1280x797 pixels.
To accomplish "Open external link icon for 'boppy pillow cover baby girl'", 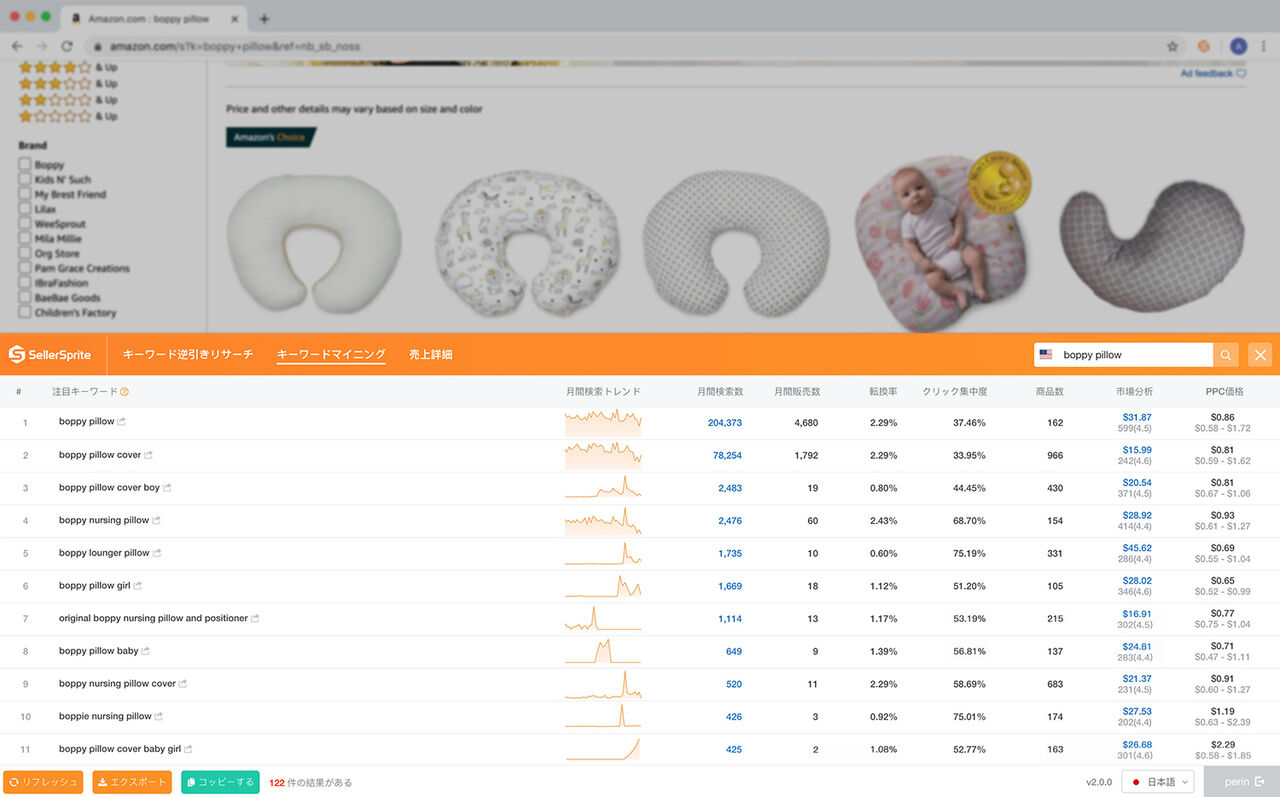I will point(188,749).
